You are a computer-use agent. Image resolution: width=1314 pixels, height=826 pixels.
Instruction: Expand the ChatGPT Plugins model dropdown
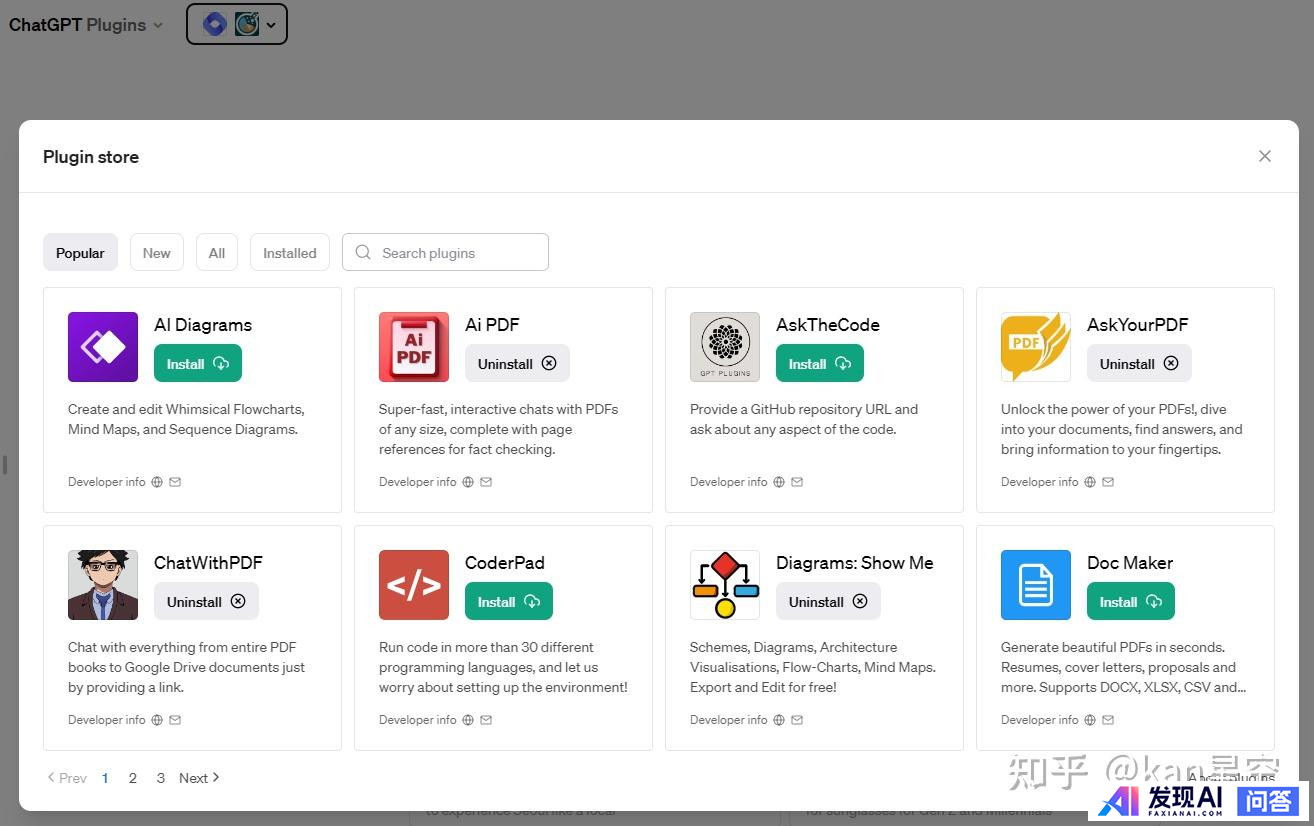click(86, 25)
